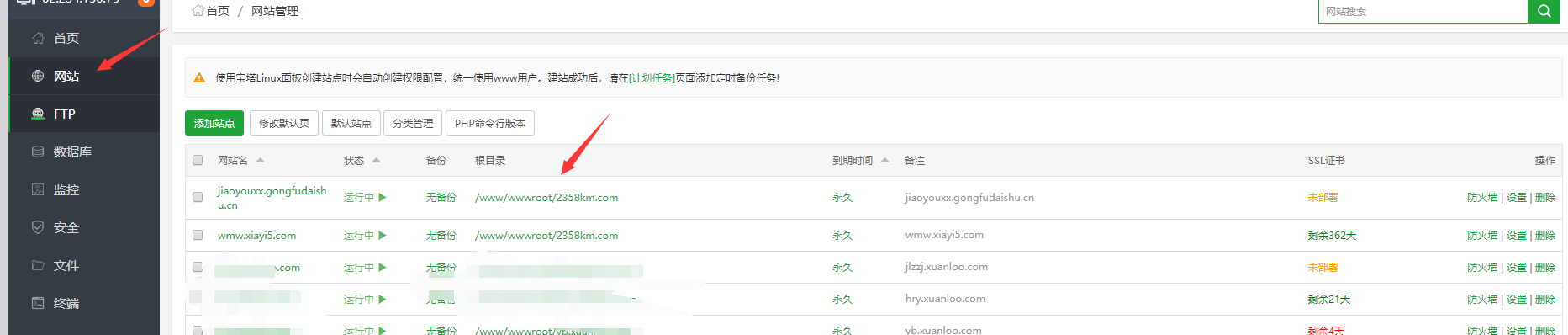Open the 数据库 database sidebar icon
This screenshot has height=335, width=1568.
pos(38,152)
